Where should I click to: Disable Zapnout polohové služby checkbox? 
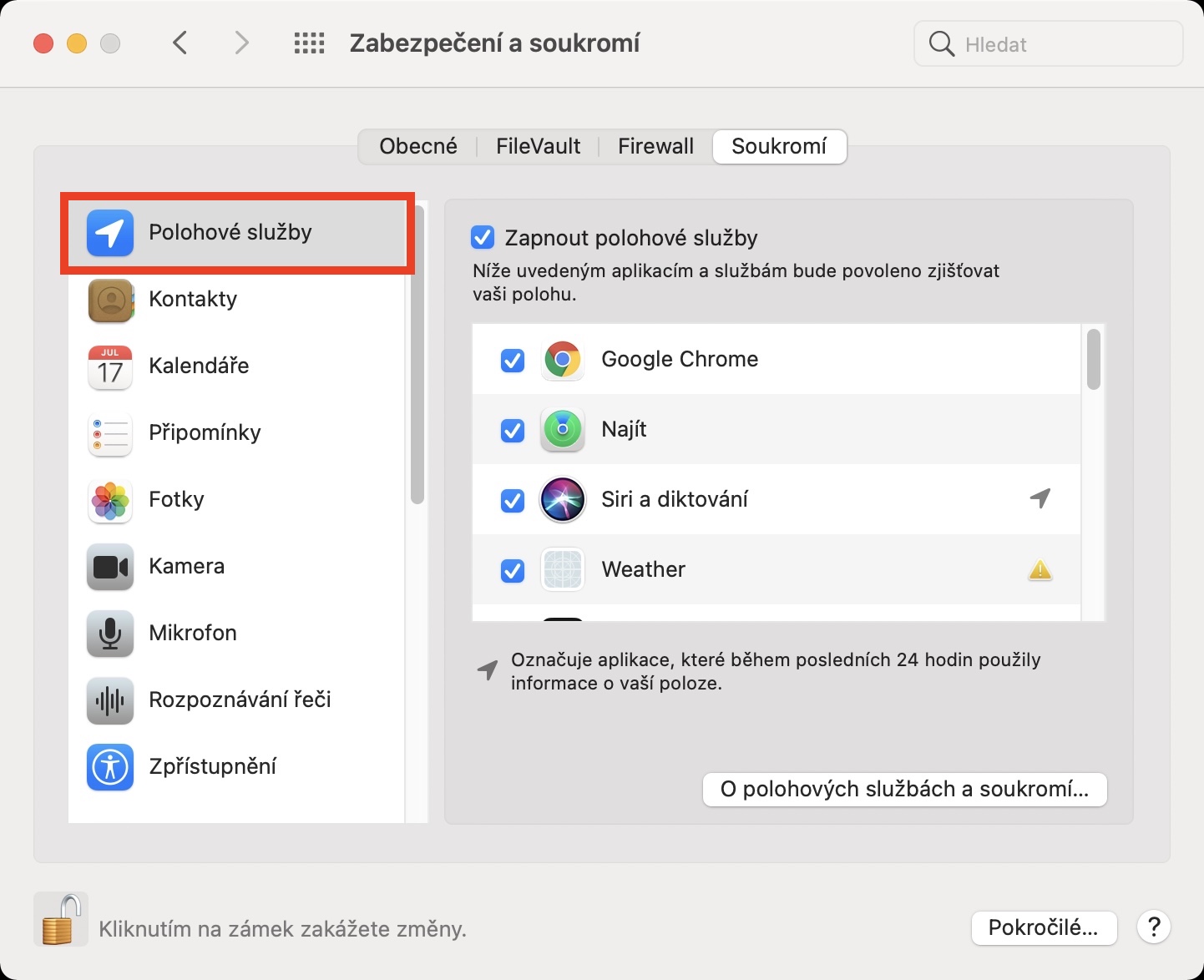(x=483, y=238)
